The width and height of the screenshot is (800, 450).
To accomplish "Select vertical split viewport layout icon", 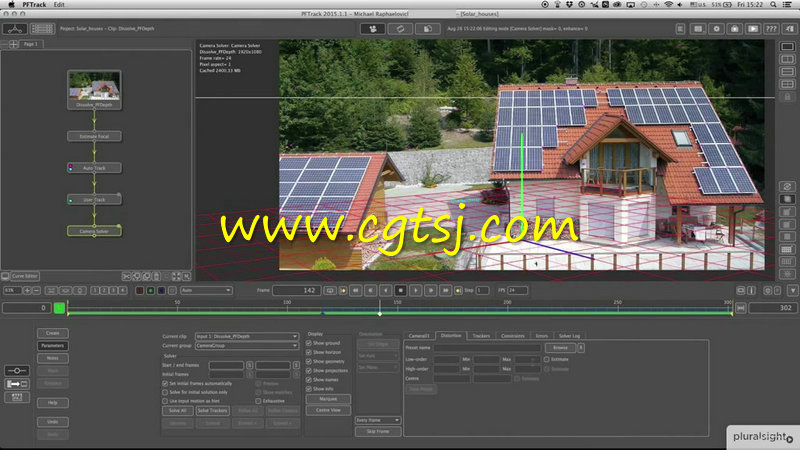I will coord(787,59).
